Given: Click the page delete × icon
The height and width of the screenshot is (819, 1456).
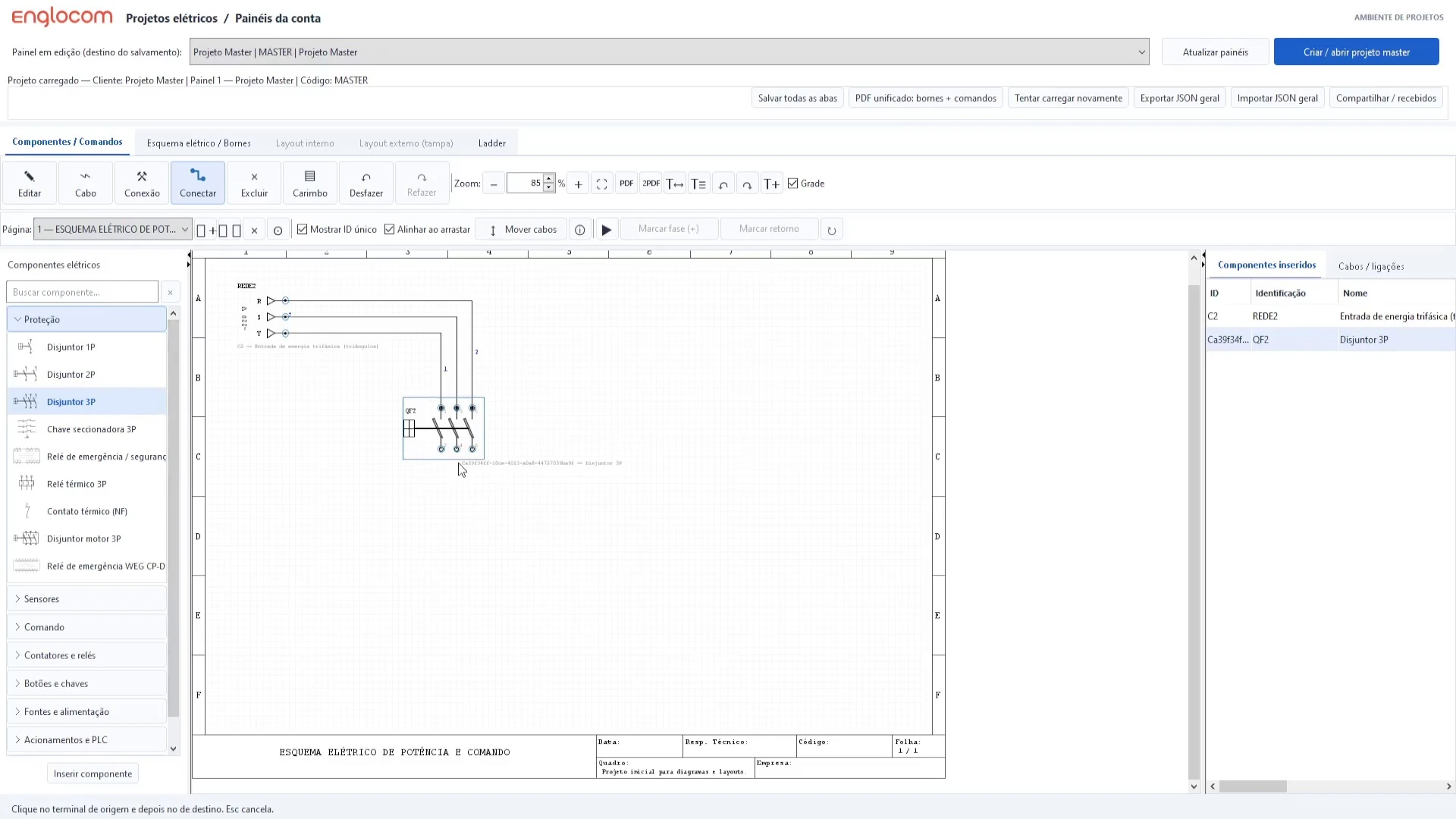Looking at the screenshot, I should click(x=255, y=230).
